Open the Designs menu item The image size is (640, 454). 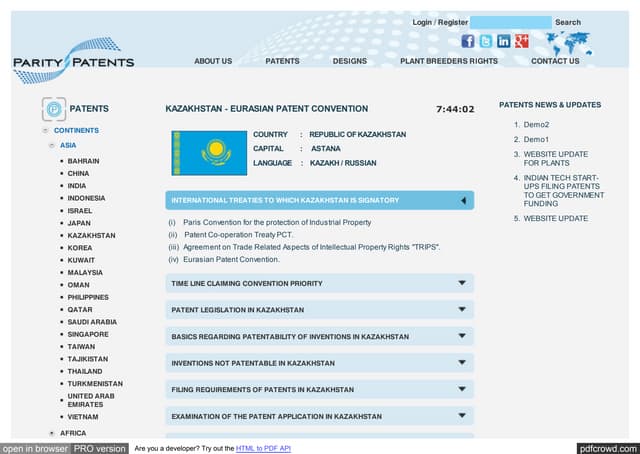(x=350, y=61)
